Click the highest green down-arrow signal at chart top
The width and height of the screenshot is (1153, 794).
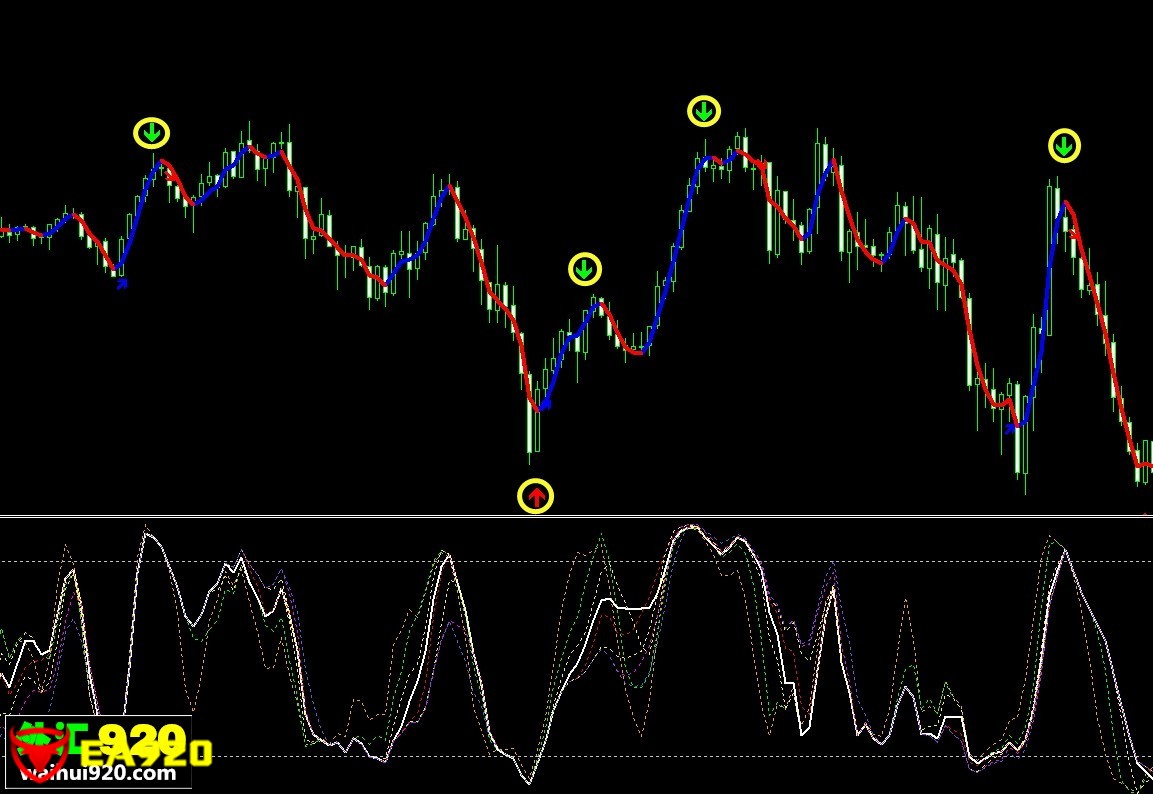(x=704, y=111)
